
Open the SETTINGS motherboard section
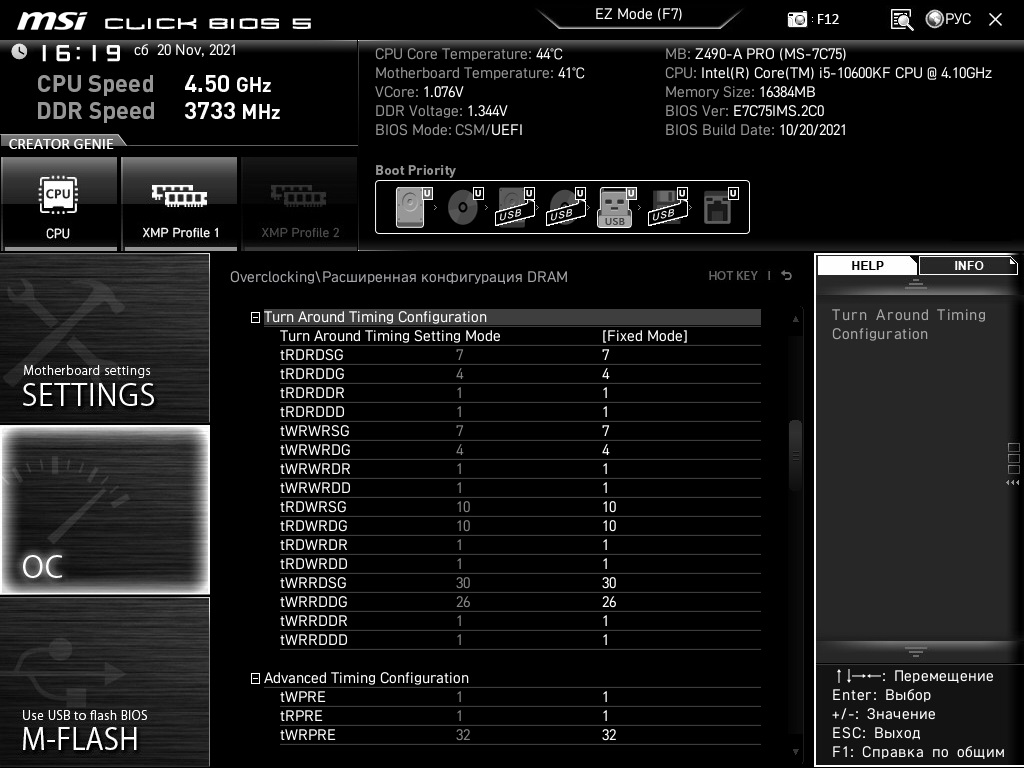104,338
